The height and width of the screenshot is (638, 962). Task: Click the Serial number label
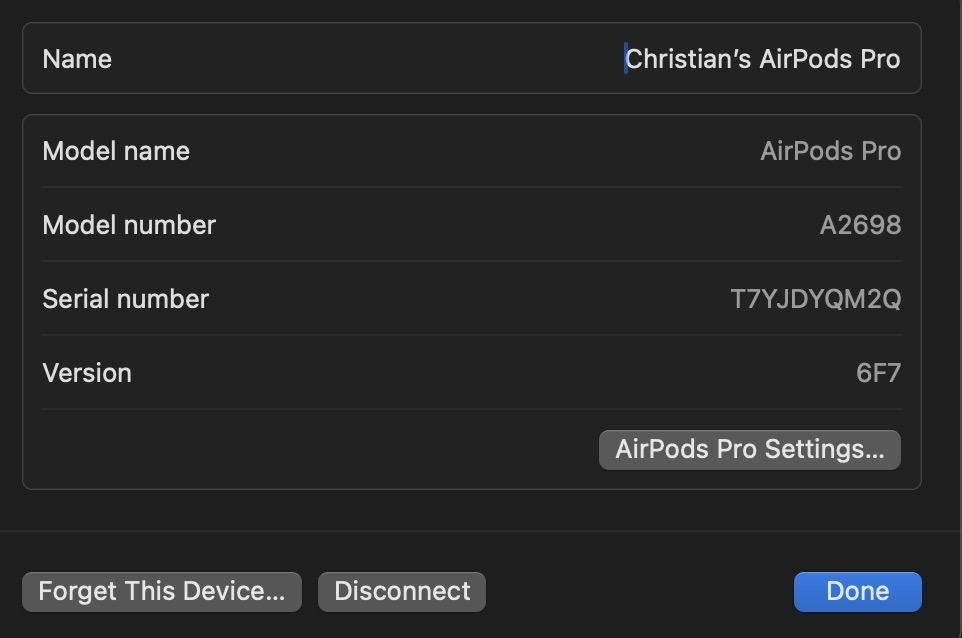tap(125, 299)
